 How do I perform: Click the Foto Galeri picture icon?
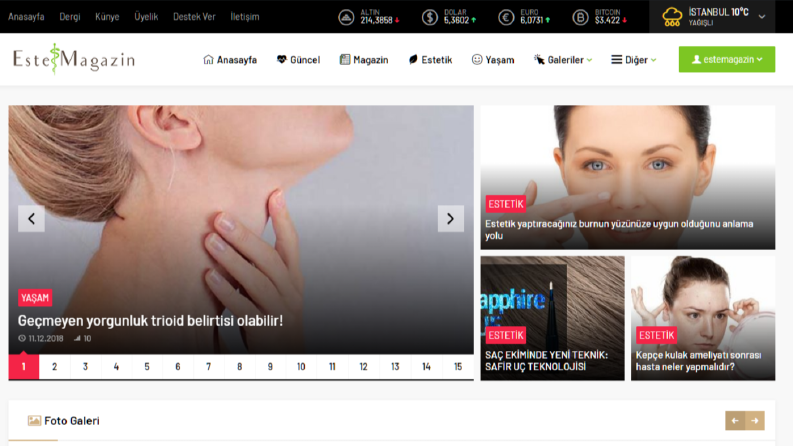click(x=34, y=420)
